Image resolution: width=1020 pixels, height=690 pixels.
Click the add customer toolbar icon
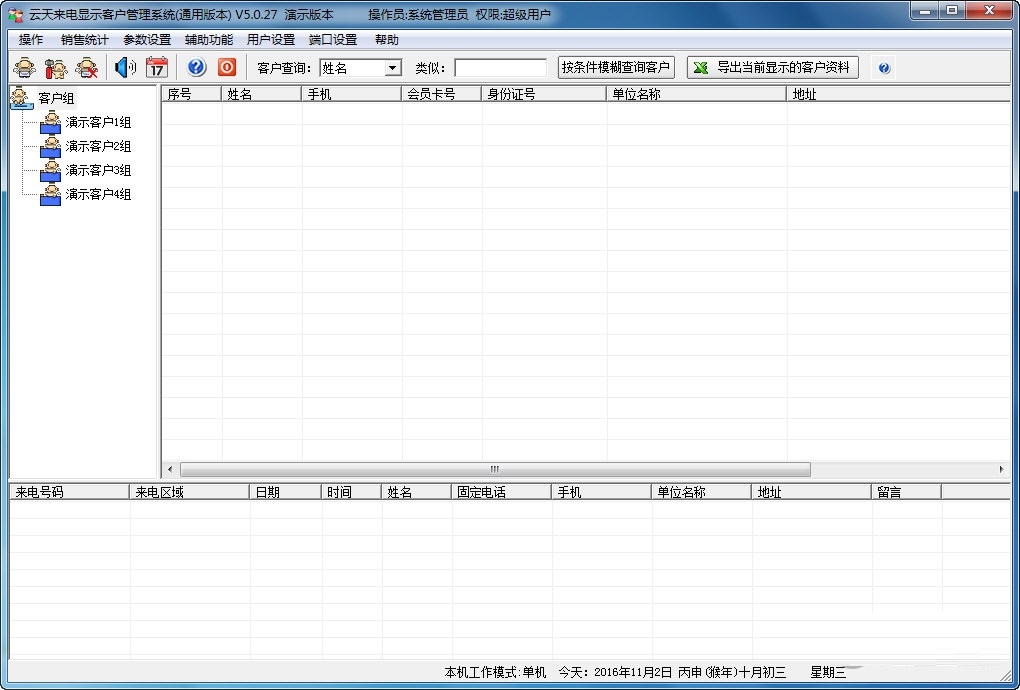(24, 68)
